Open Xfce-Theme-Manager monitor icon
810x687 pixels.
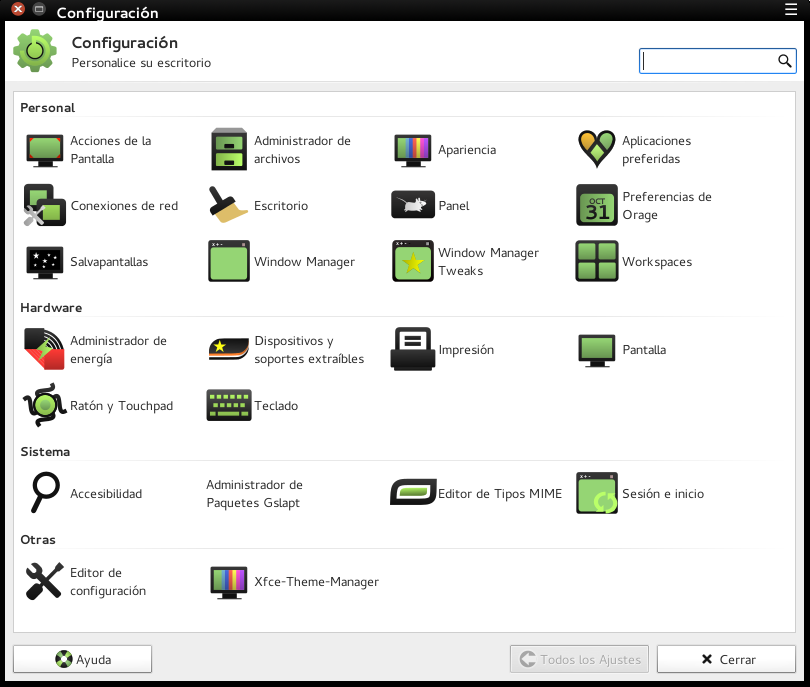coord(229,582)
